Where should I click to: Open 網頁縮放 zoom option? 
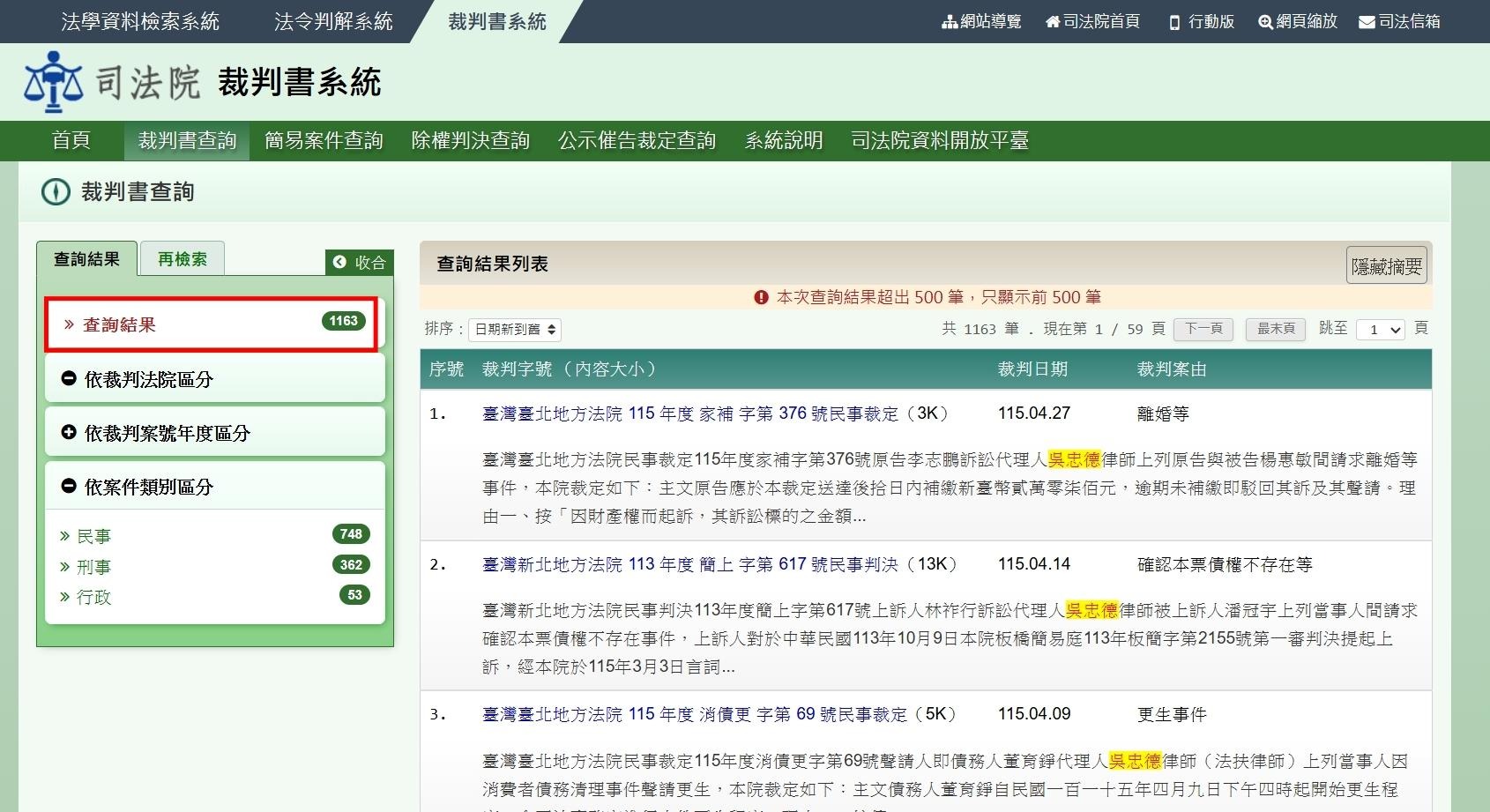point(1298,21)
